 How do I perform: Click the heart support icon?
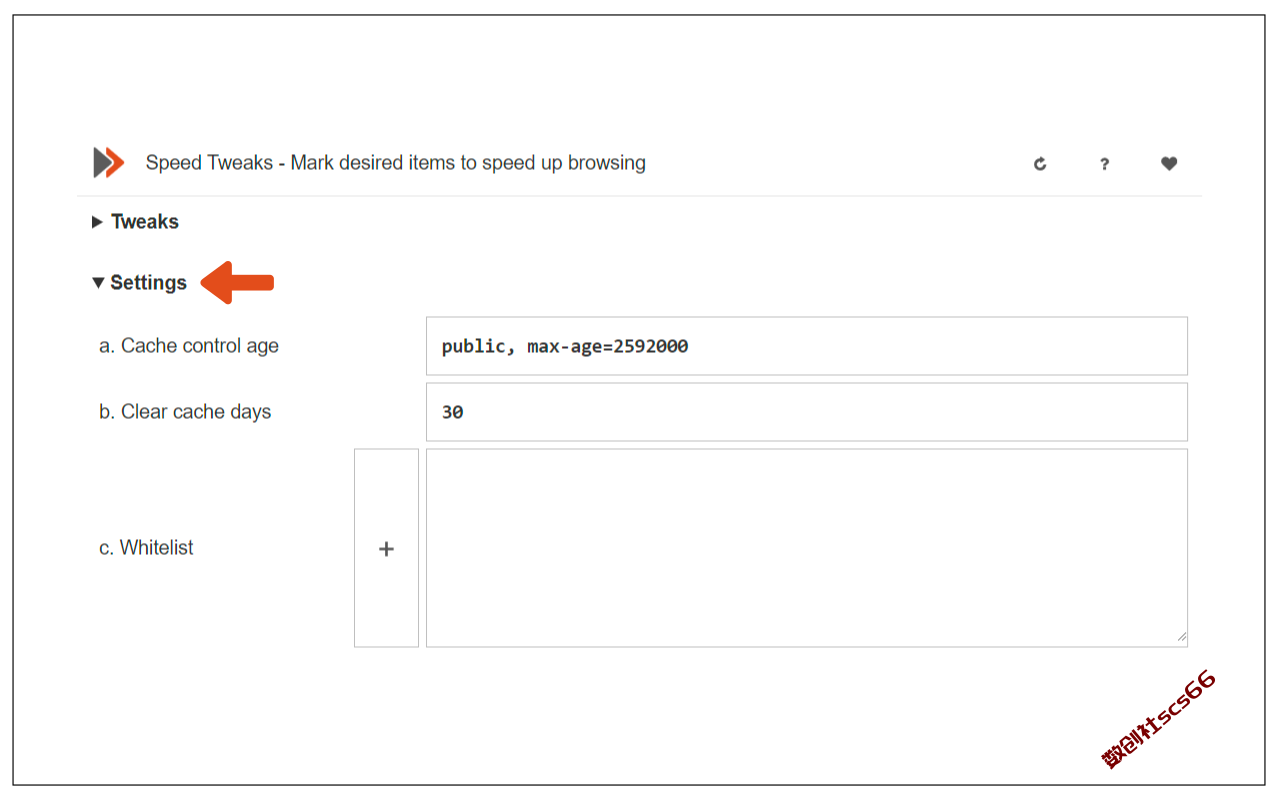click(1169, 163)
